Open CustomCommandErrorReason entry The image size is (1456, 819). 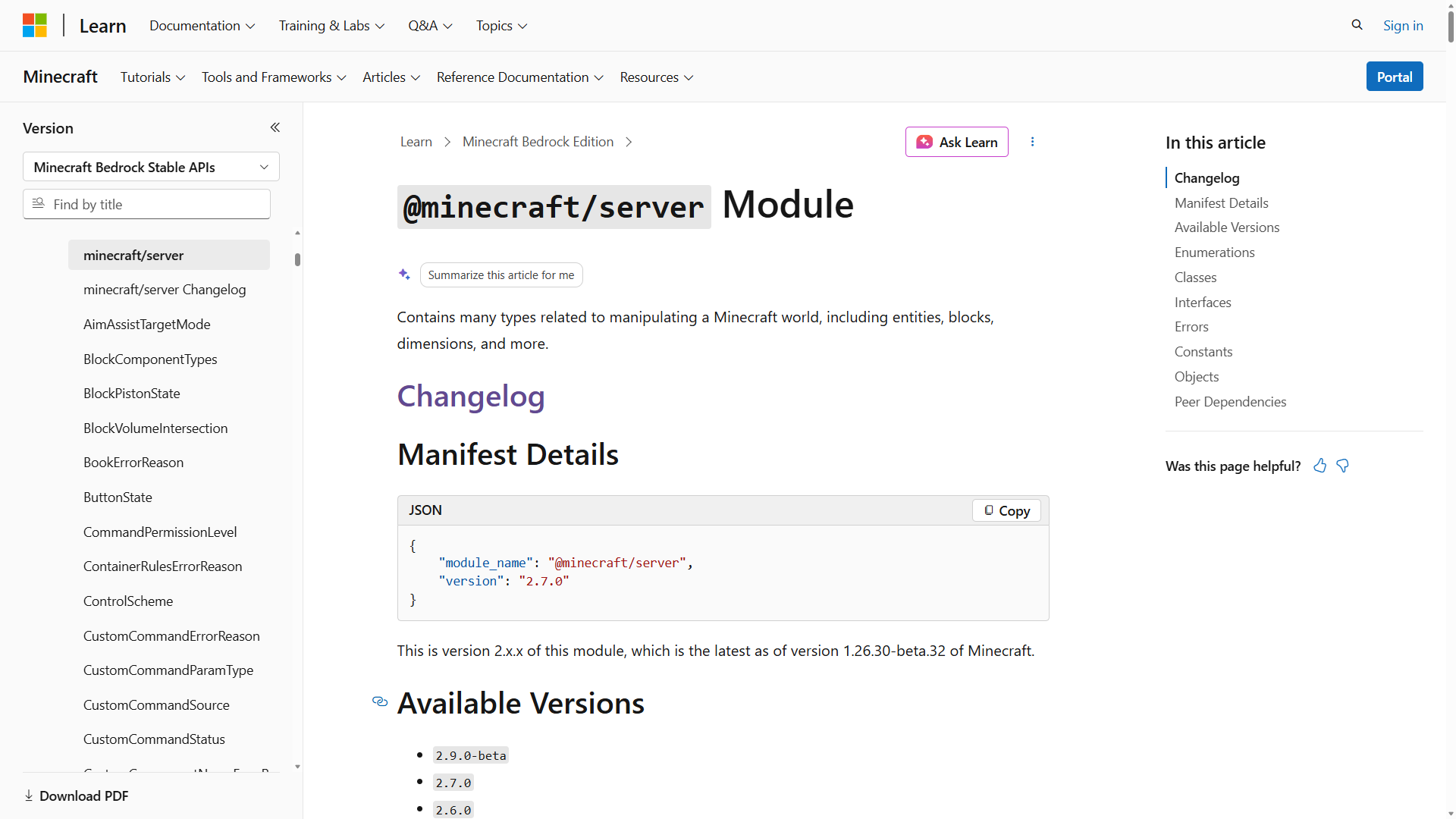point(171,636)
